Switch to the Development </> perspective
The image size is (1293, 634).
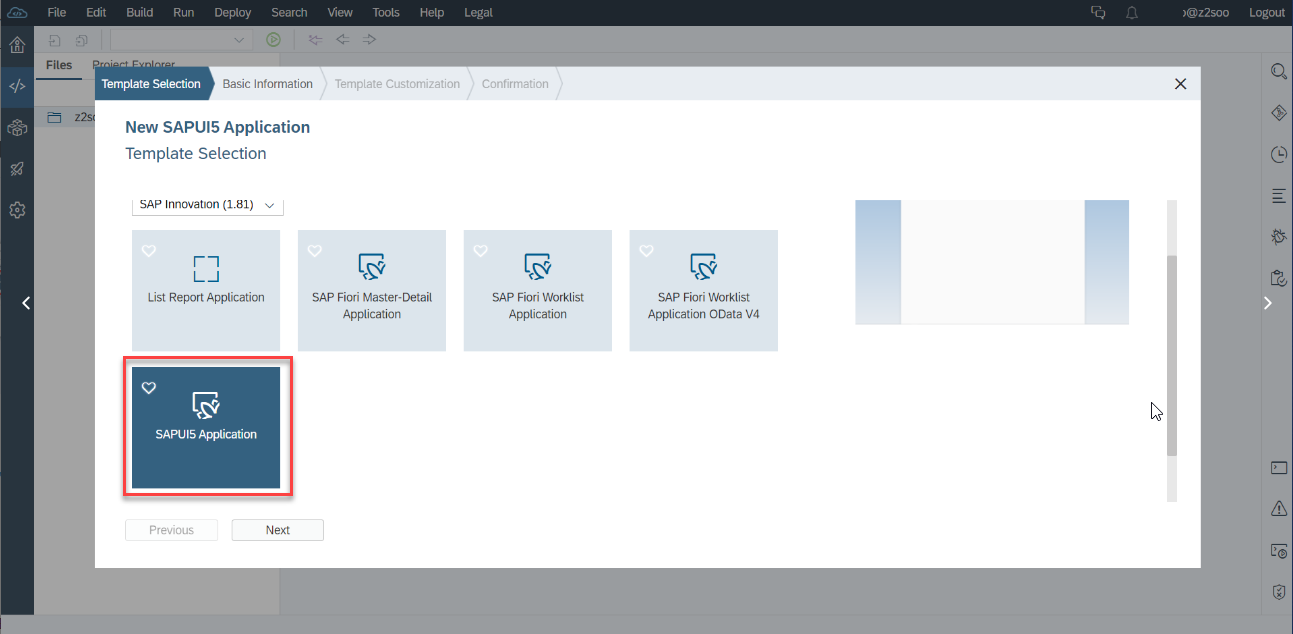coord(16,86)
